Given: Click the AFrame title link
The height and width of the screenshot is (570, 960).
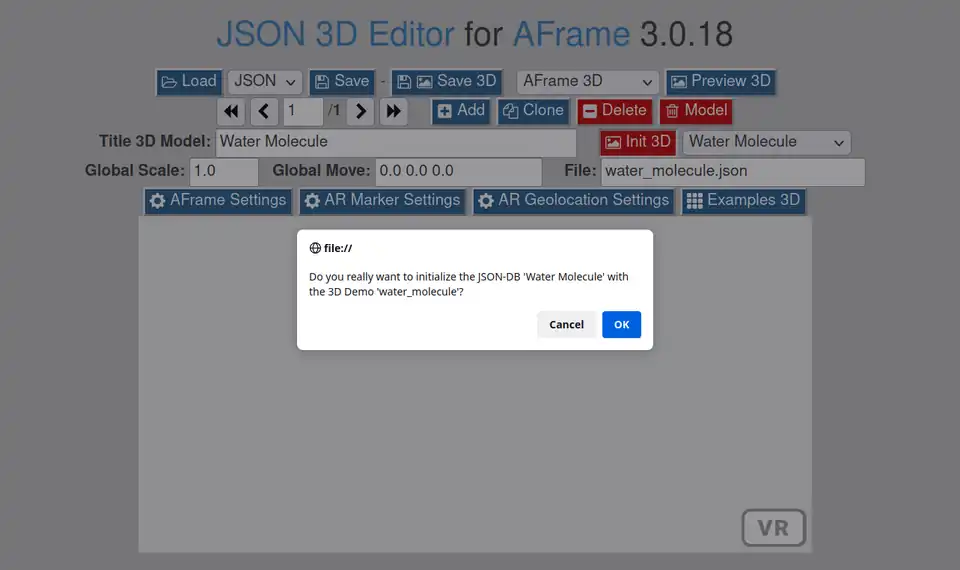Looking at the screenshot, I should (571, 34).
